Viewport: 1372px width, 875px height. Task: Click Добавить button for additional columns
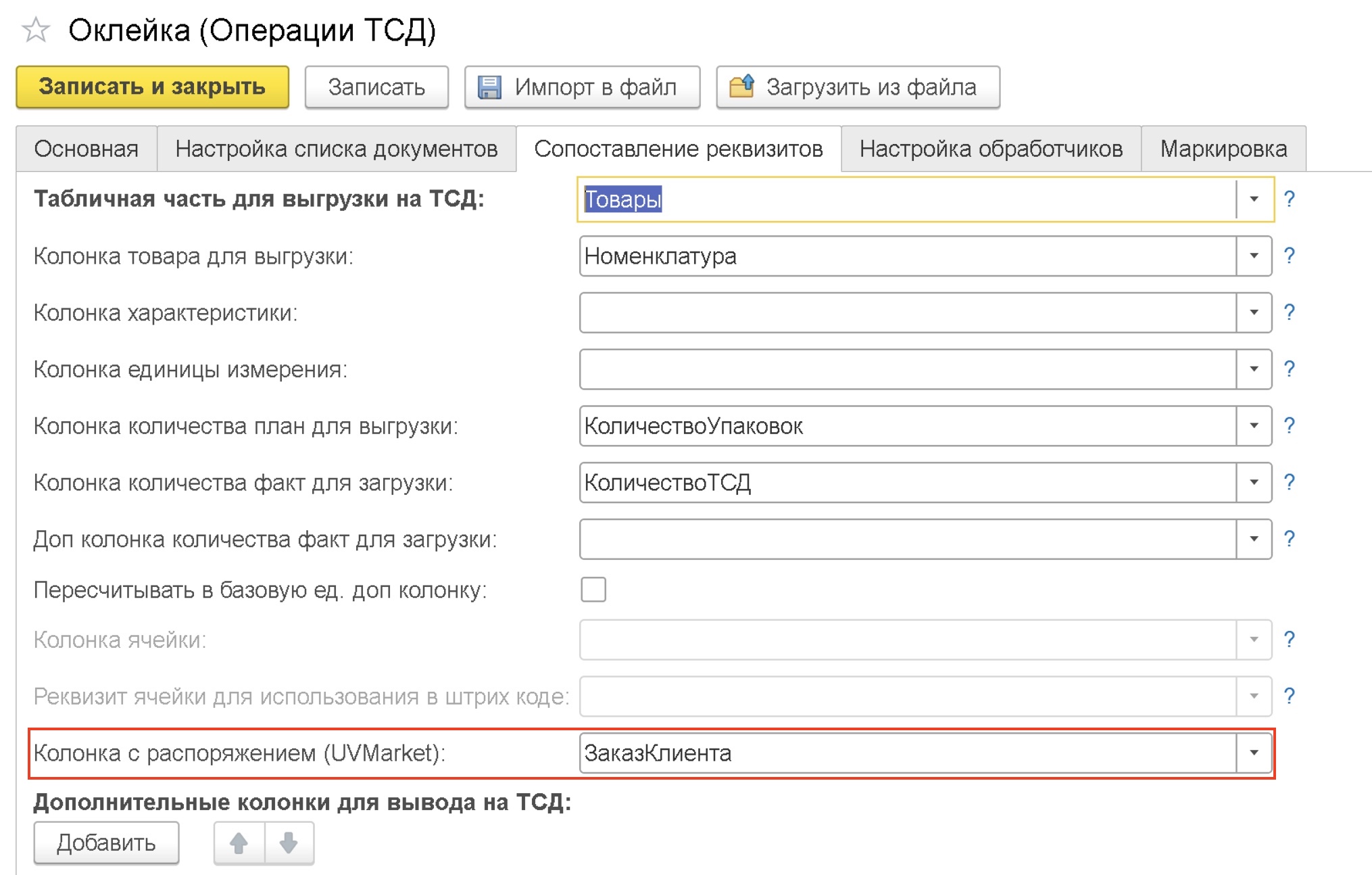tap(106, 843)
